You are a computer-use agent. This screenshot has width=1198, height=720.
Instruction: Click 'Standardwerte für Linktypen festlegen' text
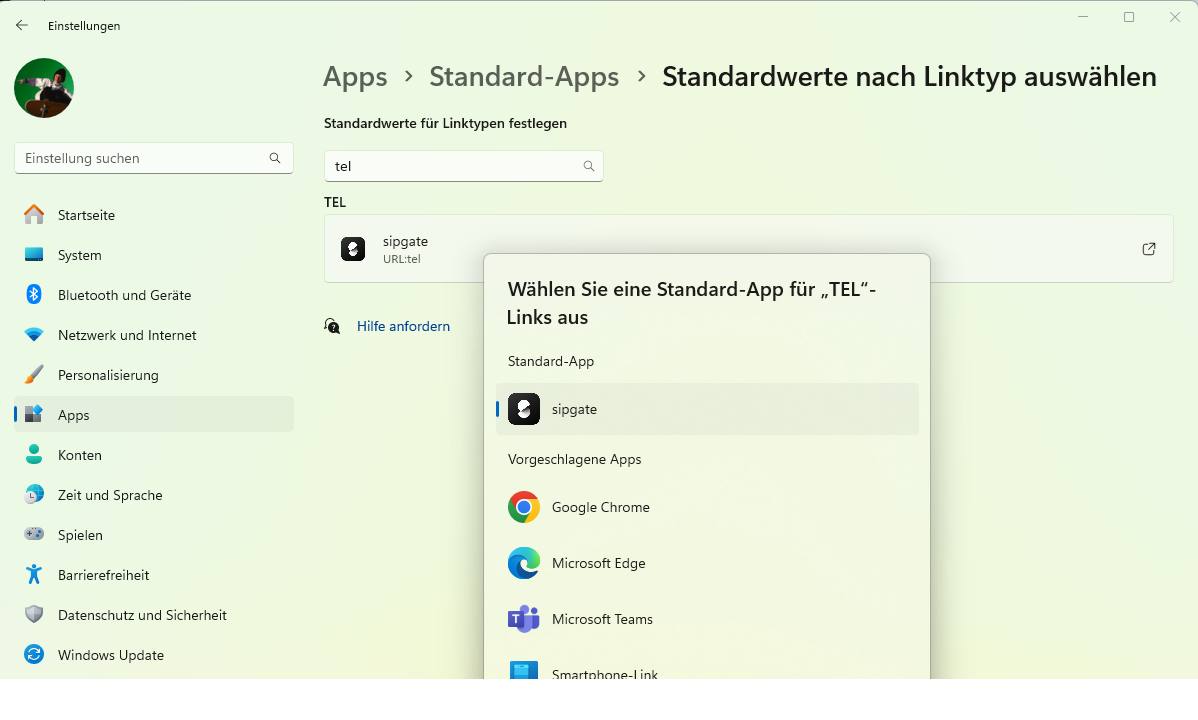pos(445,123)
